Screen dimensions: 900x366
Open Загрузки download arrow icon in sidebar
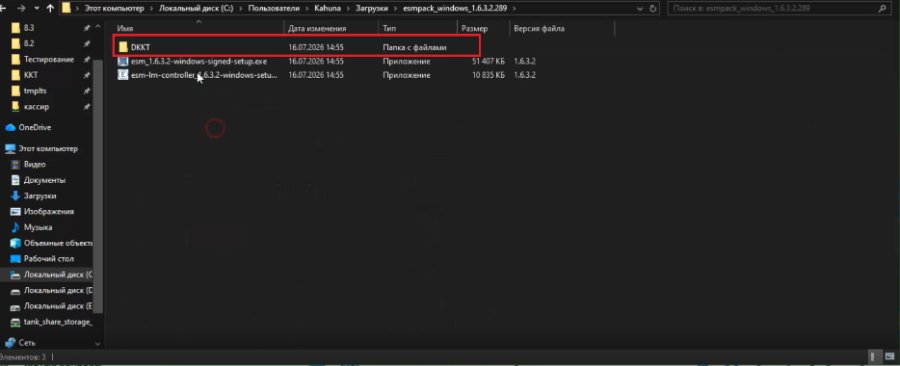click(x=15, y=196)
